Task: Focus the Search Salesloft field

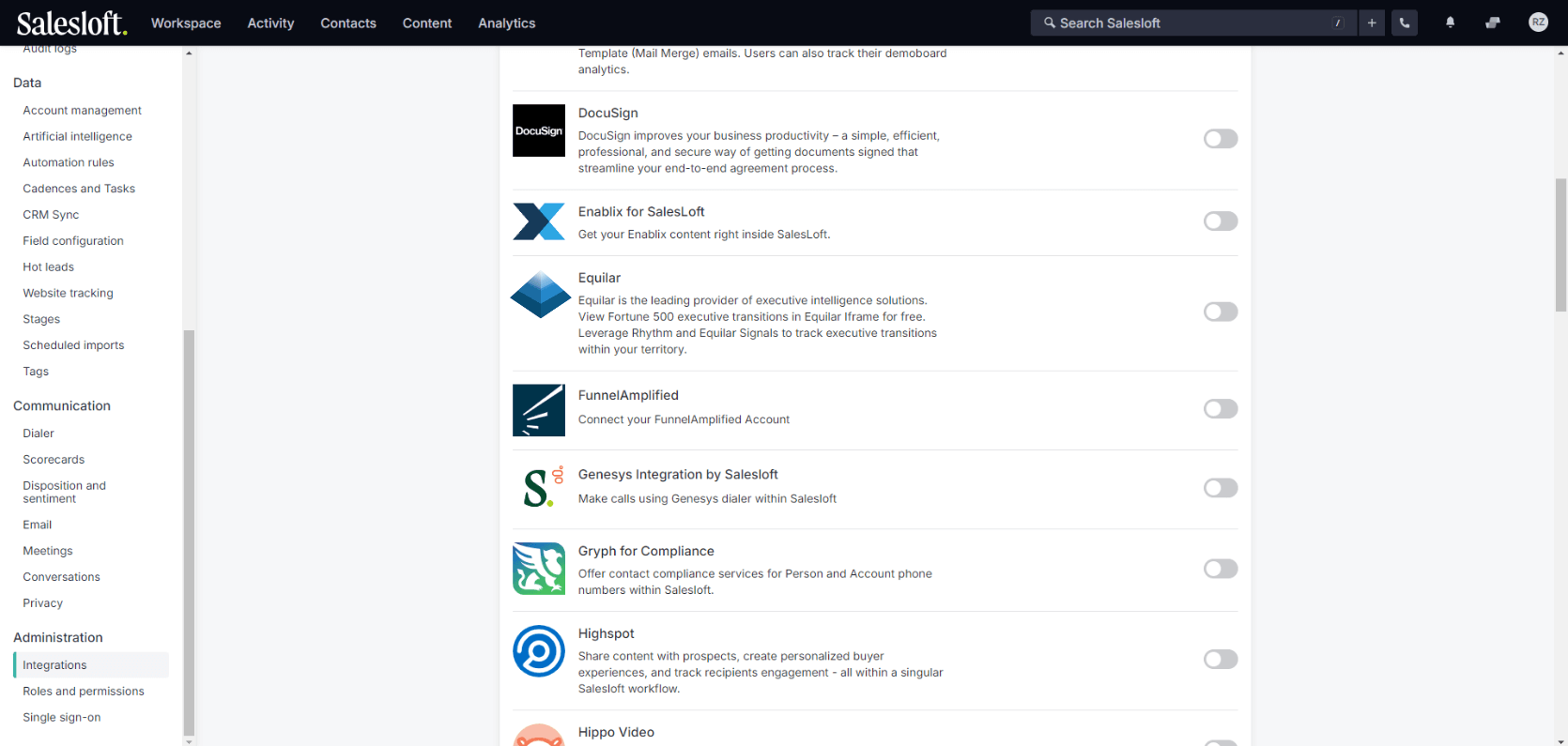Action: click(x=1193, y=23)
